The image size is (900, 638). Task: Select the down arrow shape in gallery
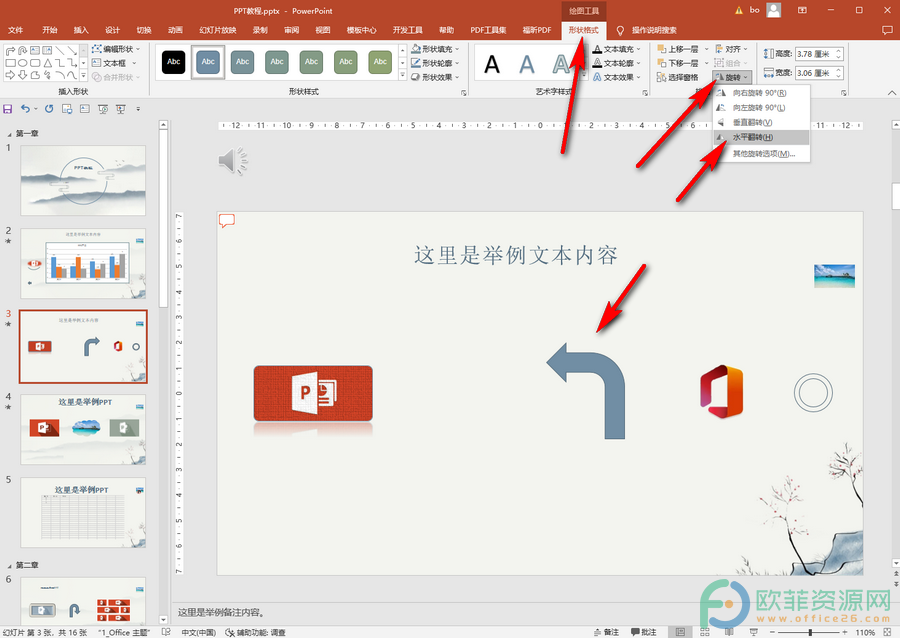point(22,75)
